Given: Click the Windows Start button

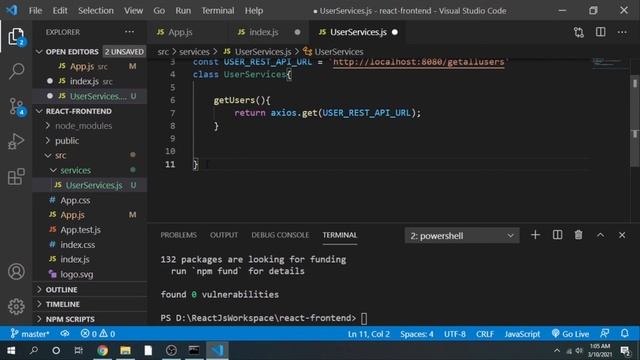Looking at the screenshot, I should [x=11, y=350].
